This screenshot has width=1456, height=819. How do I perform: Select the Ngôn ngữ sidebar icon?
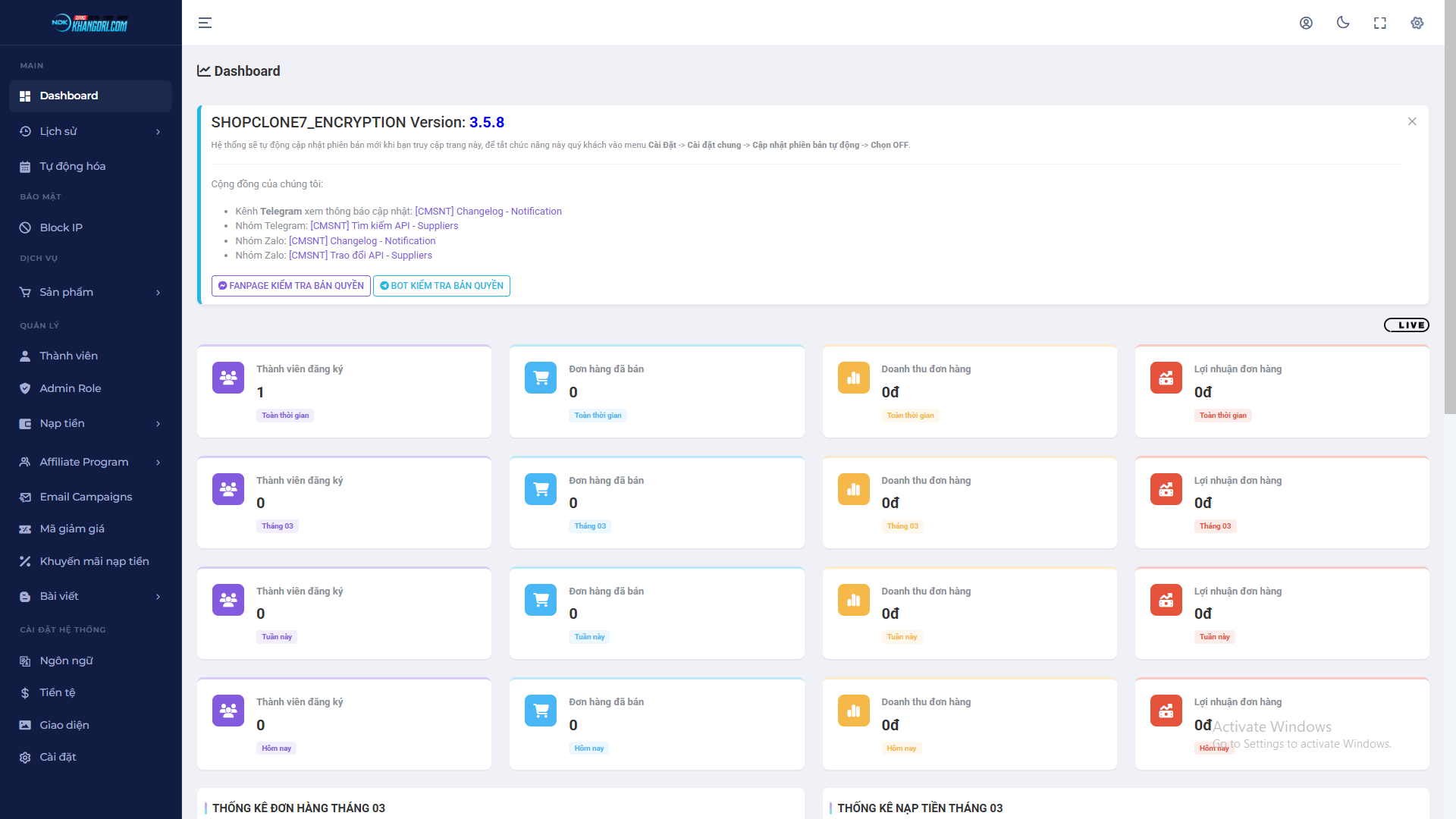tap(25, 661)
